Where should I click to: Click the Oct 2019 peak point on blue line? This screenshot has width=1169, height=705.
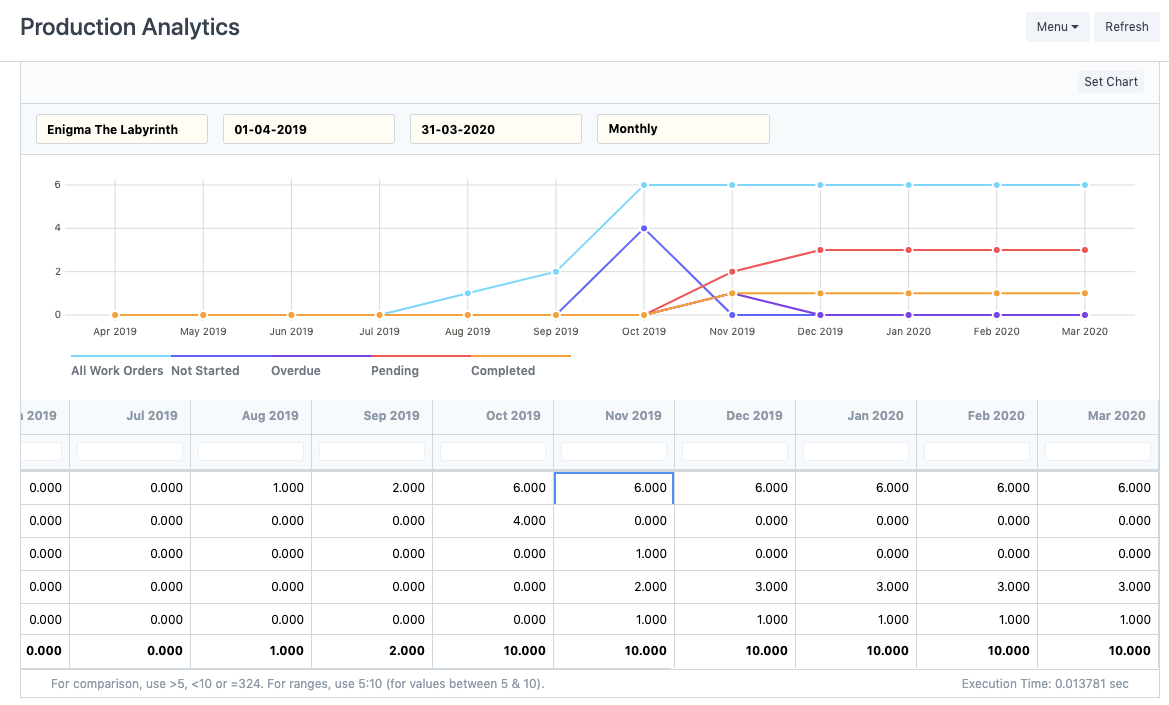(x=644, y=228)
